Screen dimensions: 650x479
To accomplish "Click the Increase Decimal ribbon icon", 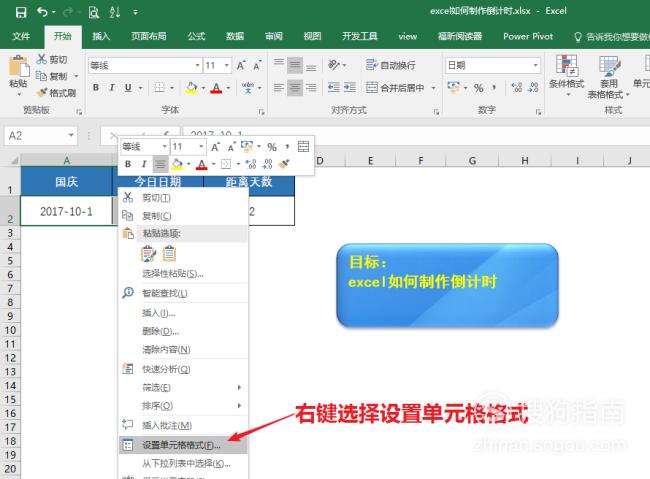I will pyautogui.click(x=517, y=88).
